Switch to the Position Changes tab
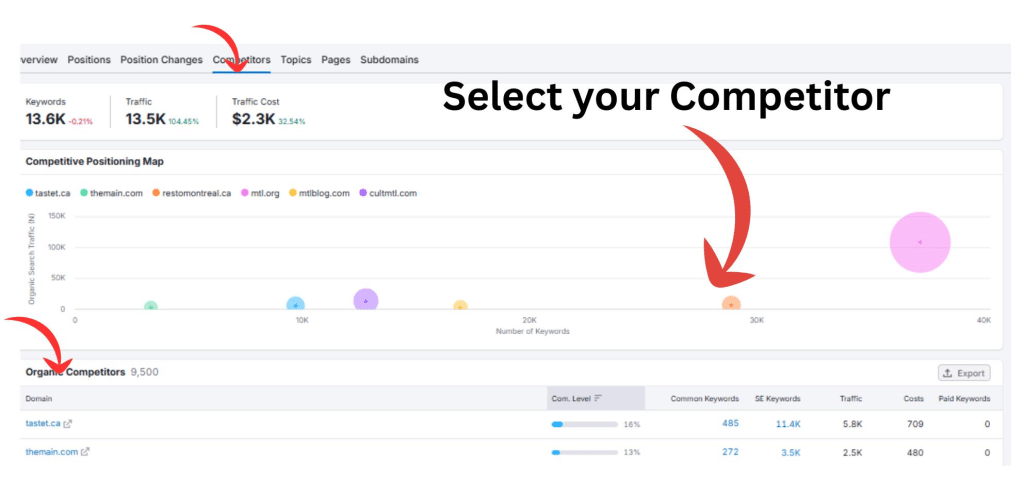This screenshot has width=1024, height=493. 161,60
